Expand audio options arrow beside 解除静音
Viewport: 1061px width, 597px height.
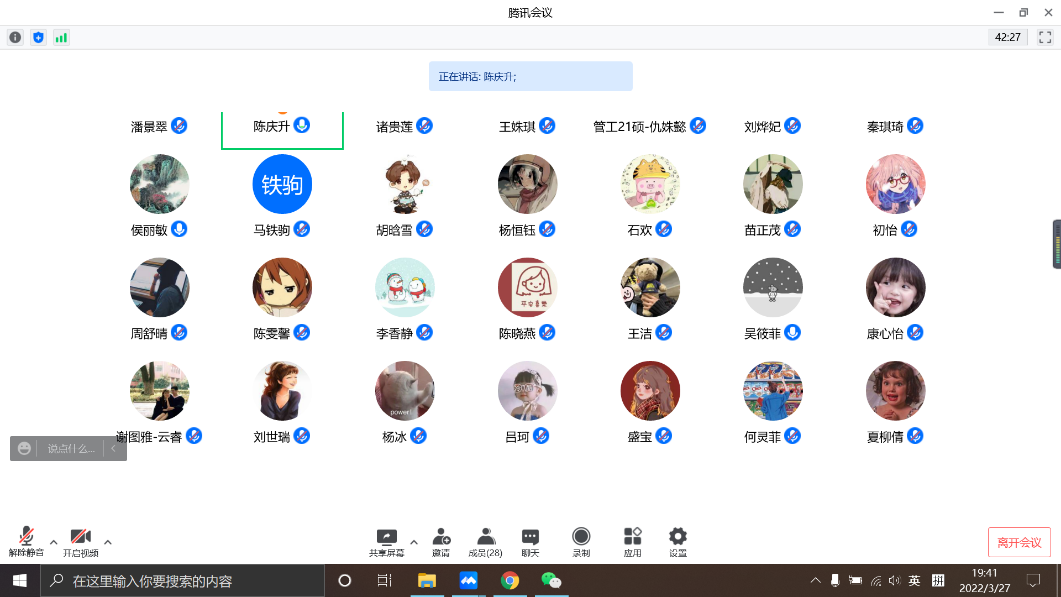(54, 541)
